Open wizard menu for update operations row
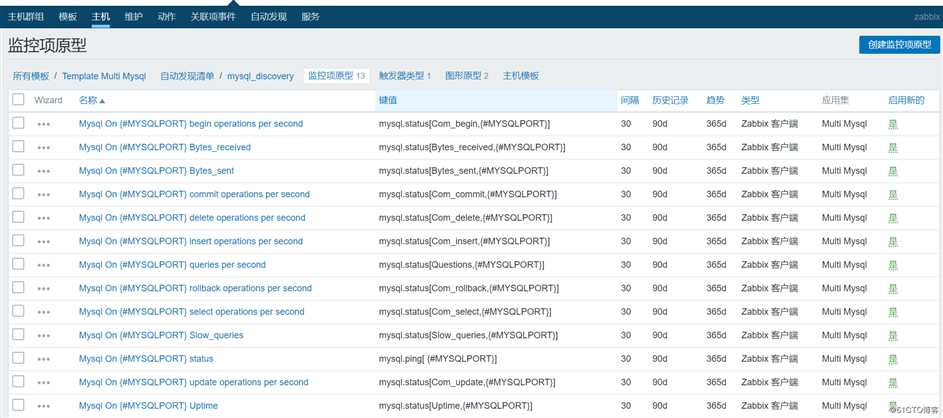 [43, 382]
